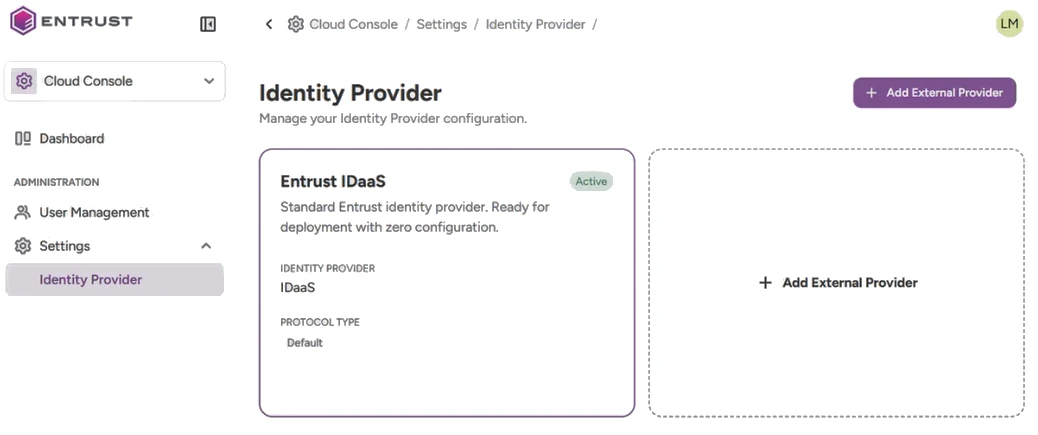This screenshot has height=435, width=1038.
Task: Click the Dashboard sidebar icon
Action: pyautogui.click(x=23, y=138)
